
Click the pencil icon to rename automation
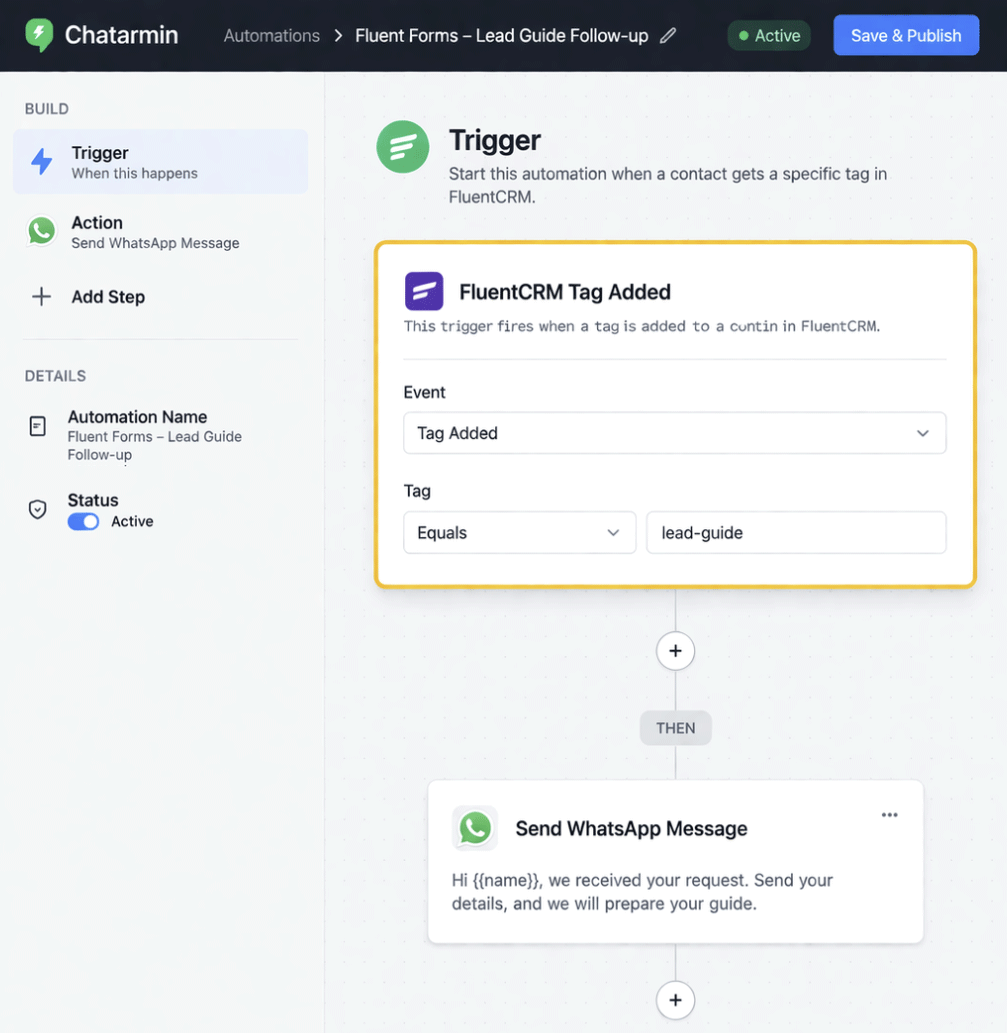(x=668, y=36)
